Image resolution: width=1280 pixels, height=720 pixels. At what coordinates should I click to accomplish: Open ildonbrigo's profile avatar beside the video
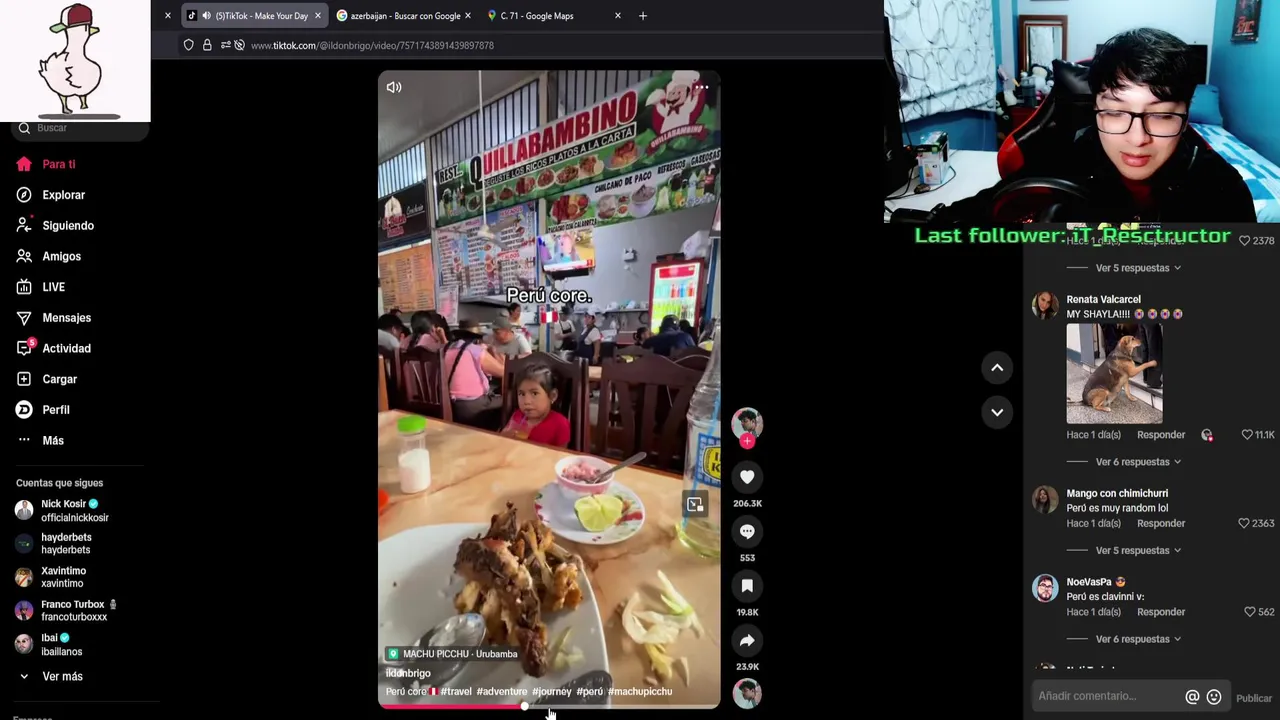pos(747,423)
